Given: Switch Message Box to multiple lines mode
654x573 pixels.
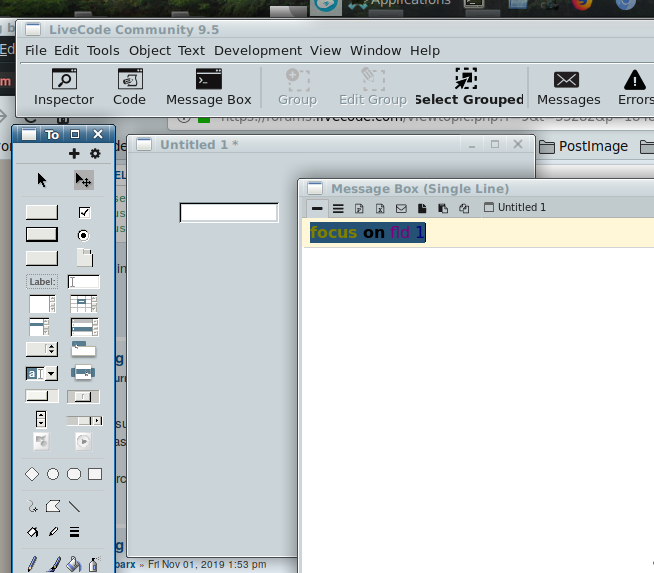Looking at the screenshot, I should 338,208.
